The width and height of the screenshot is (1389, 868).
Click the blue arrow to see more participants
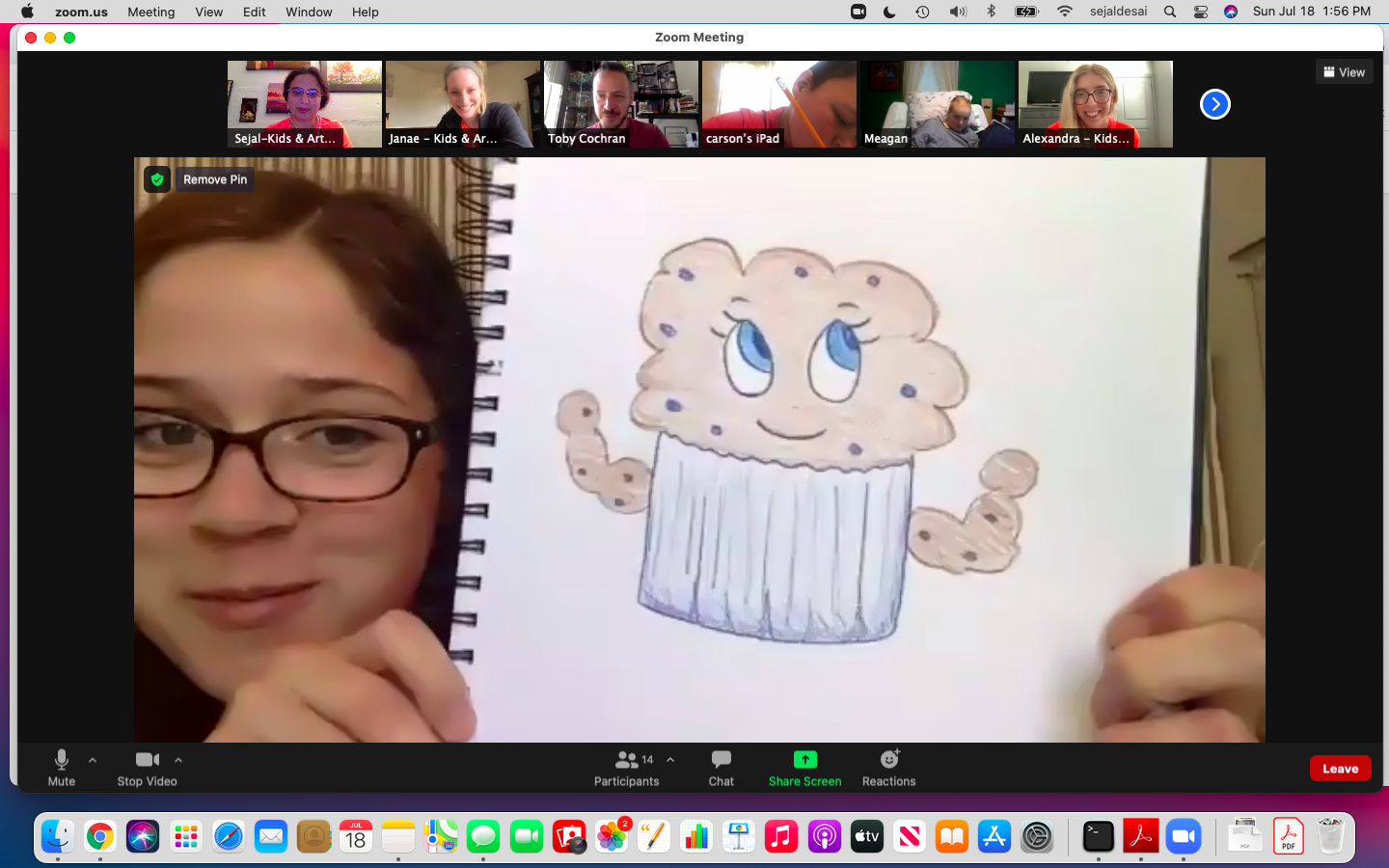tap(1214, 104)
